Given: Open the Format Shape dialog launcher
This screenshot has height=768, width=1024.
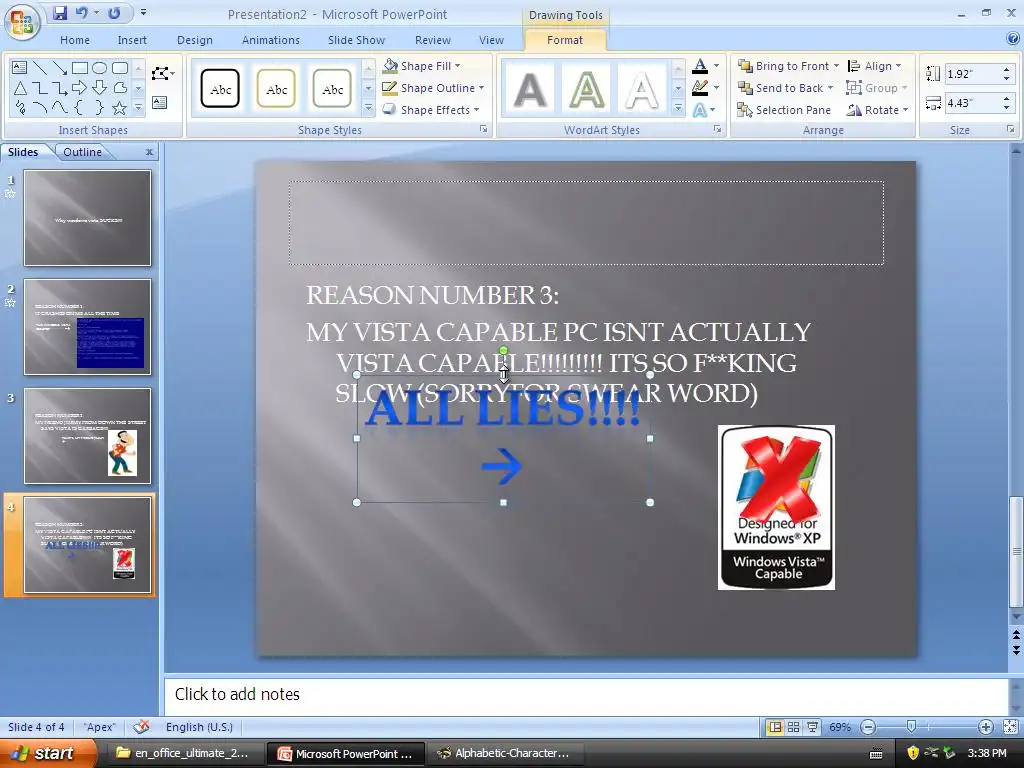Looking at the screenshot, I should 484,129.
